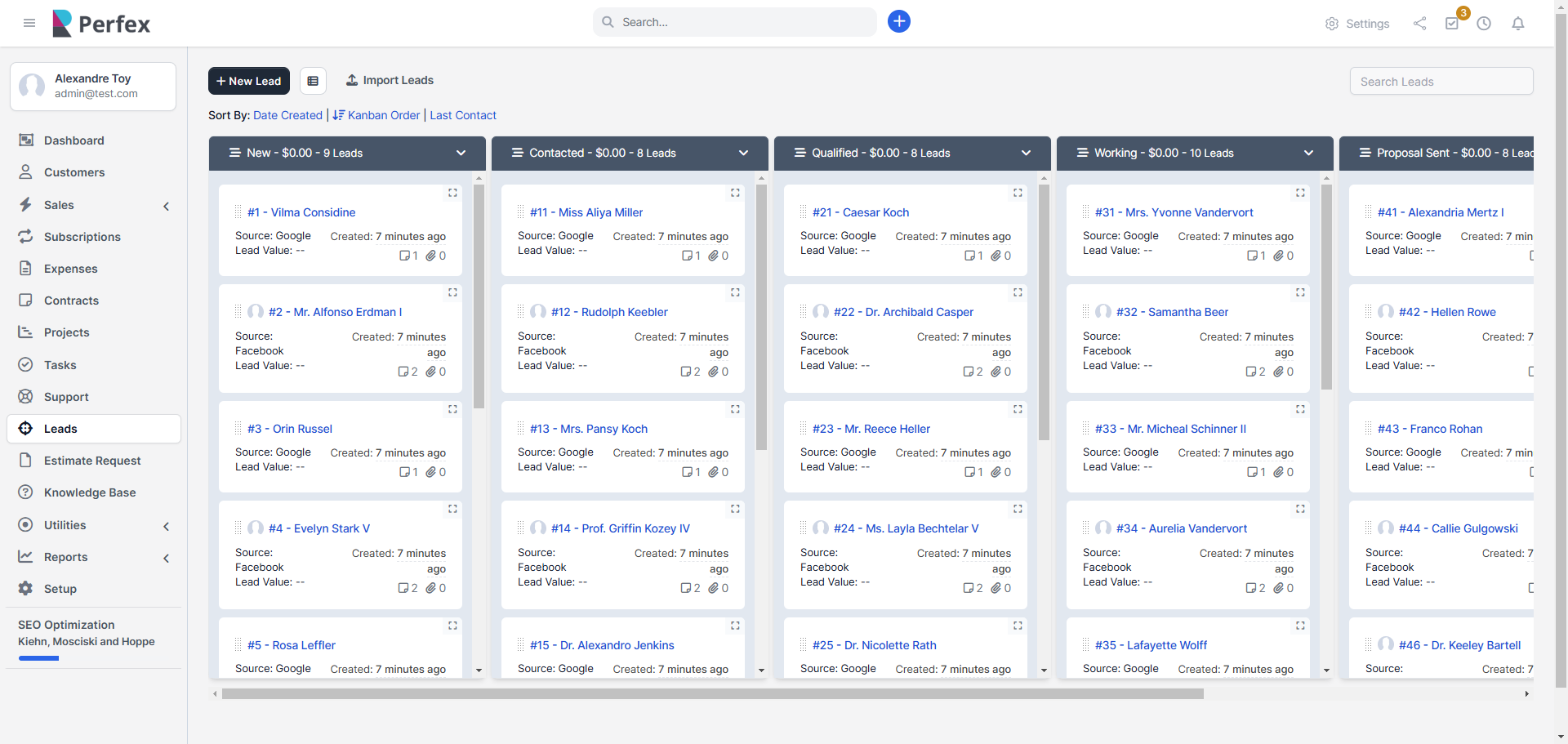Click the Search Leads input field
Image resolution: width=1568 pixels, height=744 pixels.
(1441, 81)
